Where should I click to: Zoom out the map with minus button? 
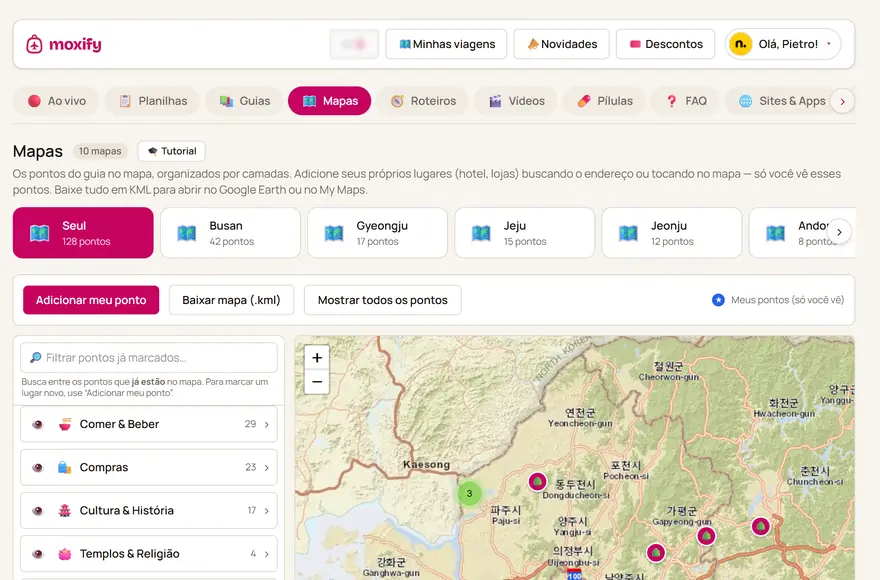[x=317, y=382]
